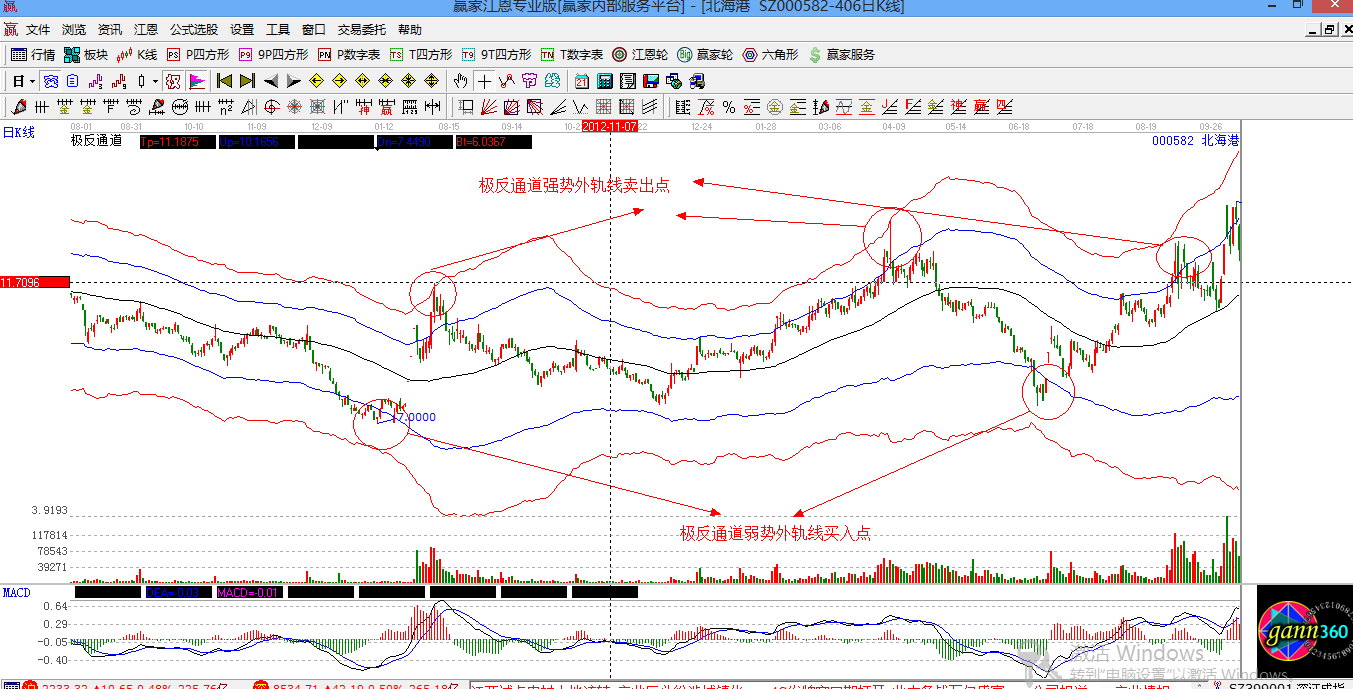Click the calculator icon in toolbar
This screenshot has height=689, width=1353.
pos(605,81)
